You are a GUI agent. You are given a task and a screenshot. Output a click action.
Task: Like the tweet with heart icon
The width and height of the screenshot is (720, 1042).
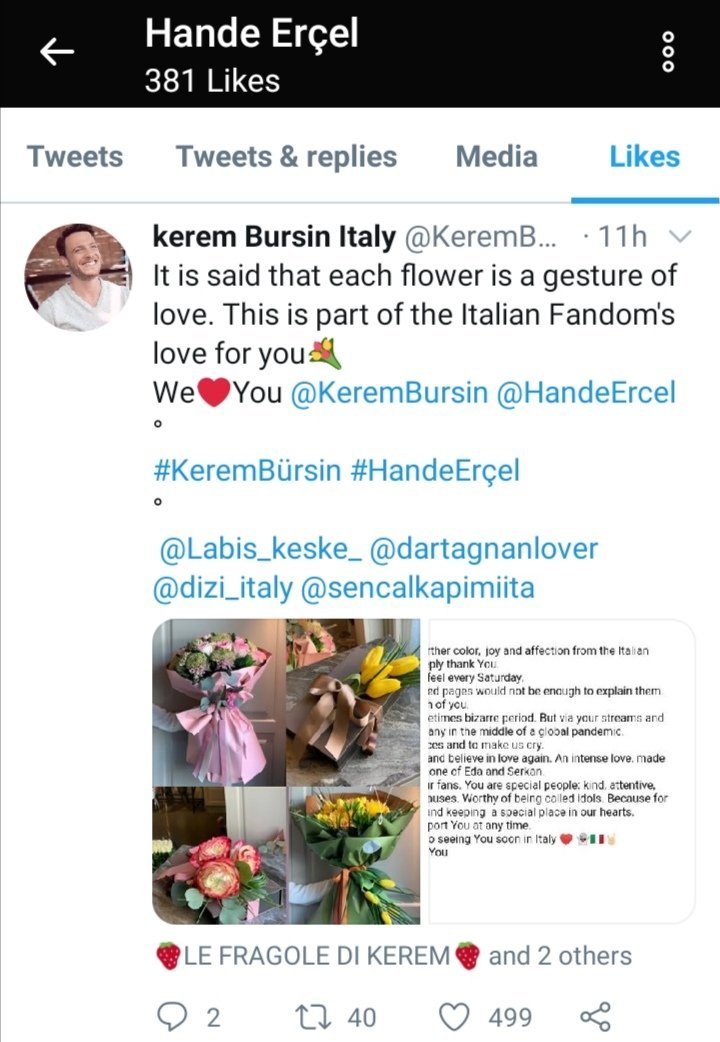click(455, 1017)
